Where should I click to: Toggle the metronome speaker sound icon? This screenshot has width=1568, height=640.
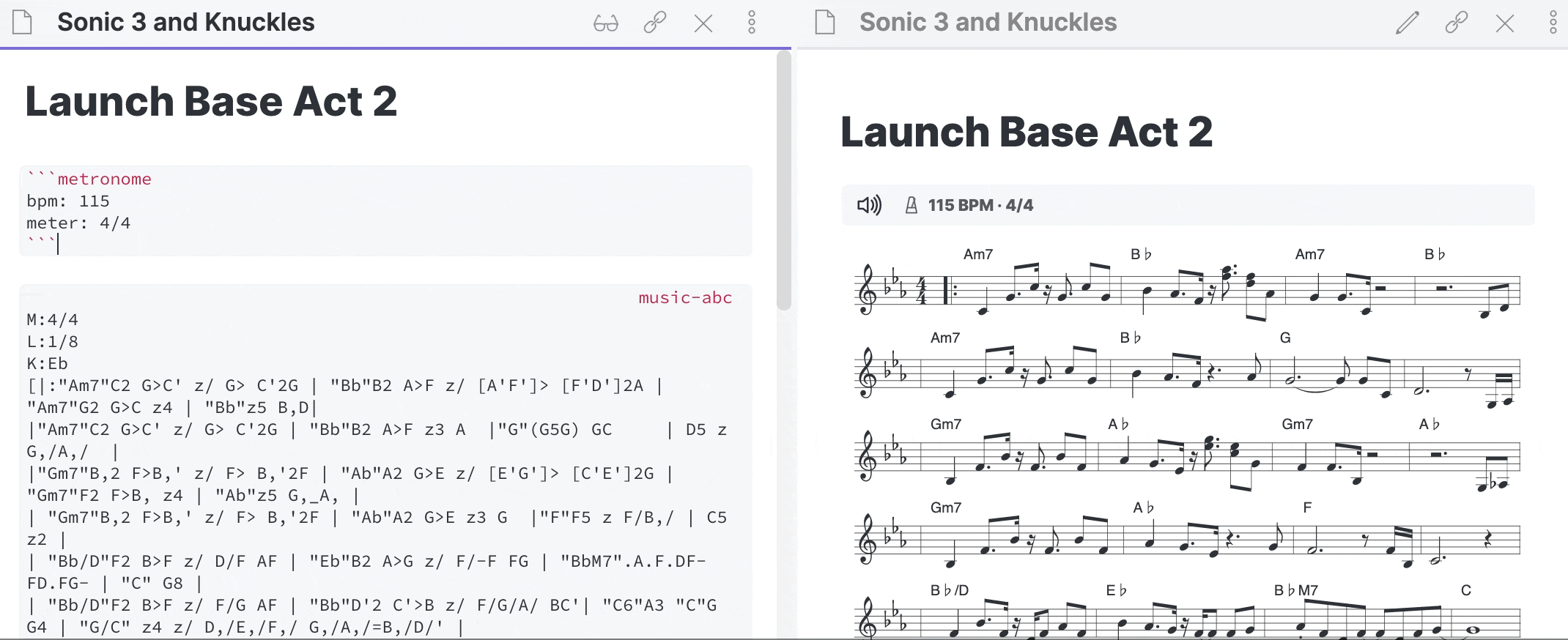[x=870, y=205]
